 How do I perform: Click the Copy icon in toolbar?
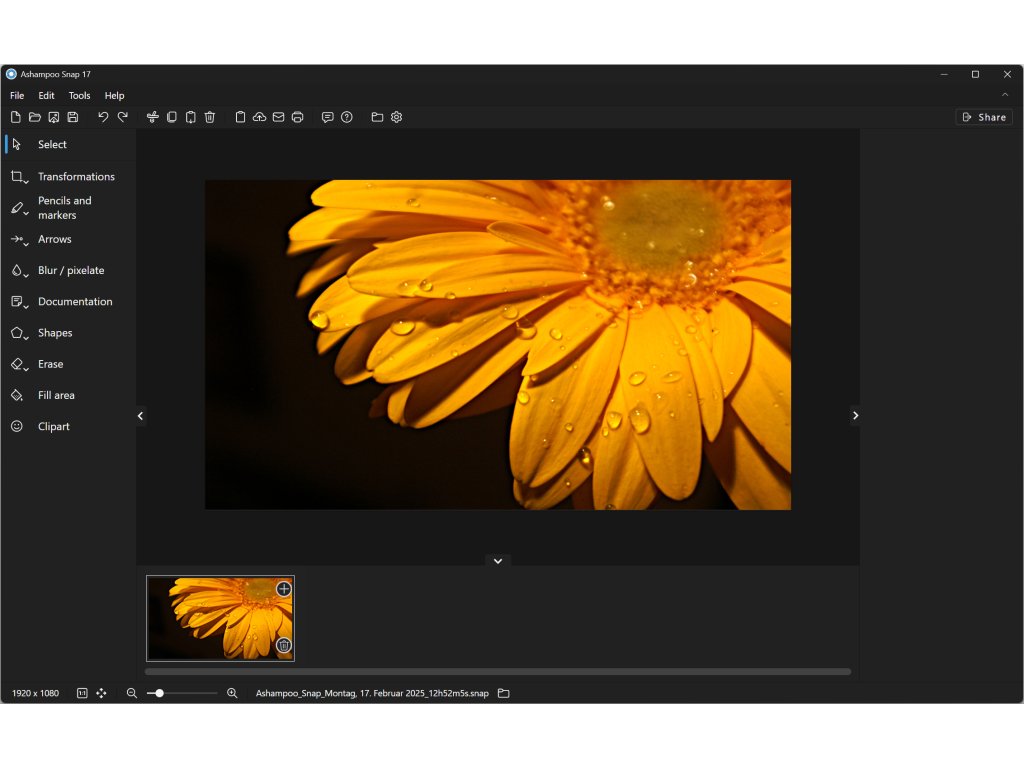[x=172, y=117]
